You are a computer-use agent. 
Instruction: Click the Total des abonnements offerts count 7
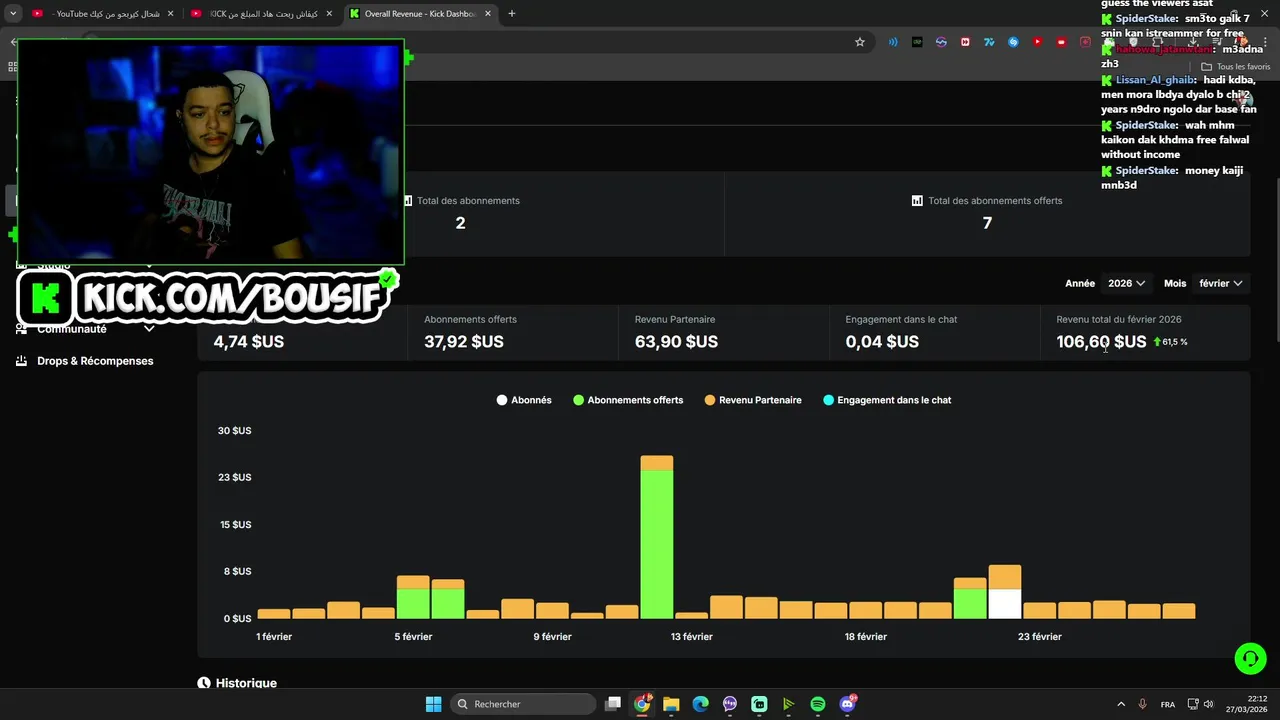click(x=987, y=223)
